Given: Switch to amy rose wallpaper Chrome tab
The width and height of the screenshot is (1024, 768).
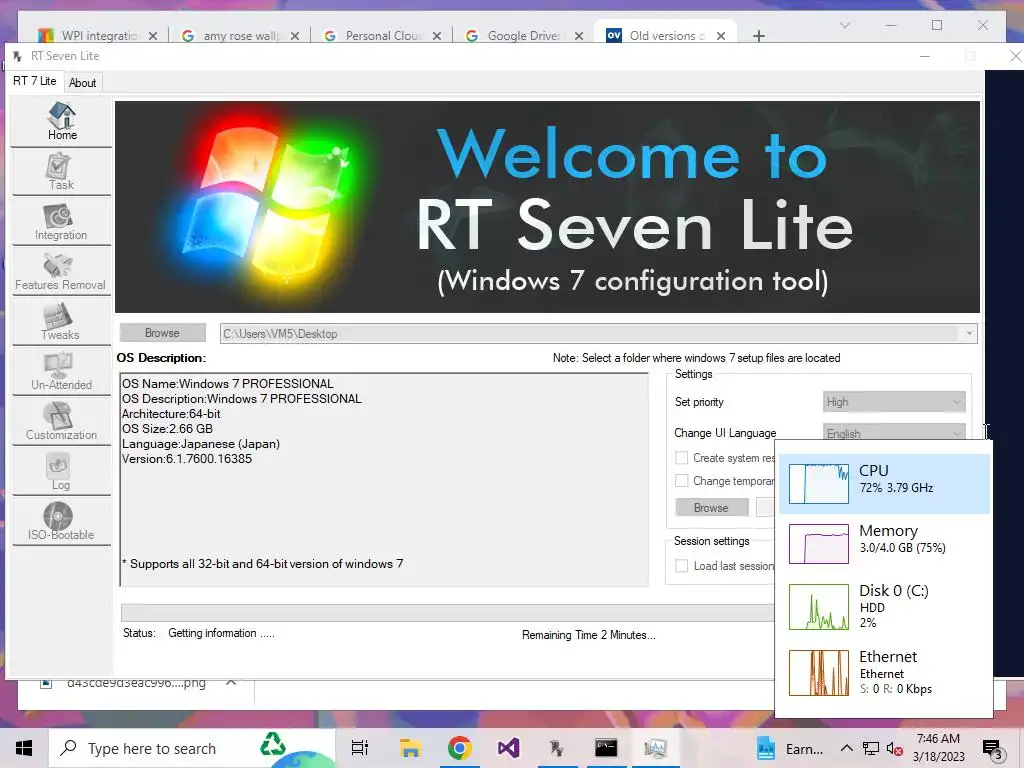Looking at the screenshot, I should point(240,35).
